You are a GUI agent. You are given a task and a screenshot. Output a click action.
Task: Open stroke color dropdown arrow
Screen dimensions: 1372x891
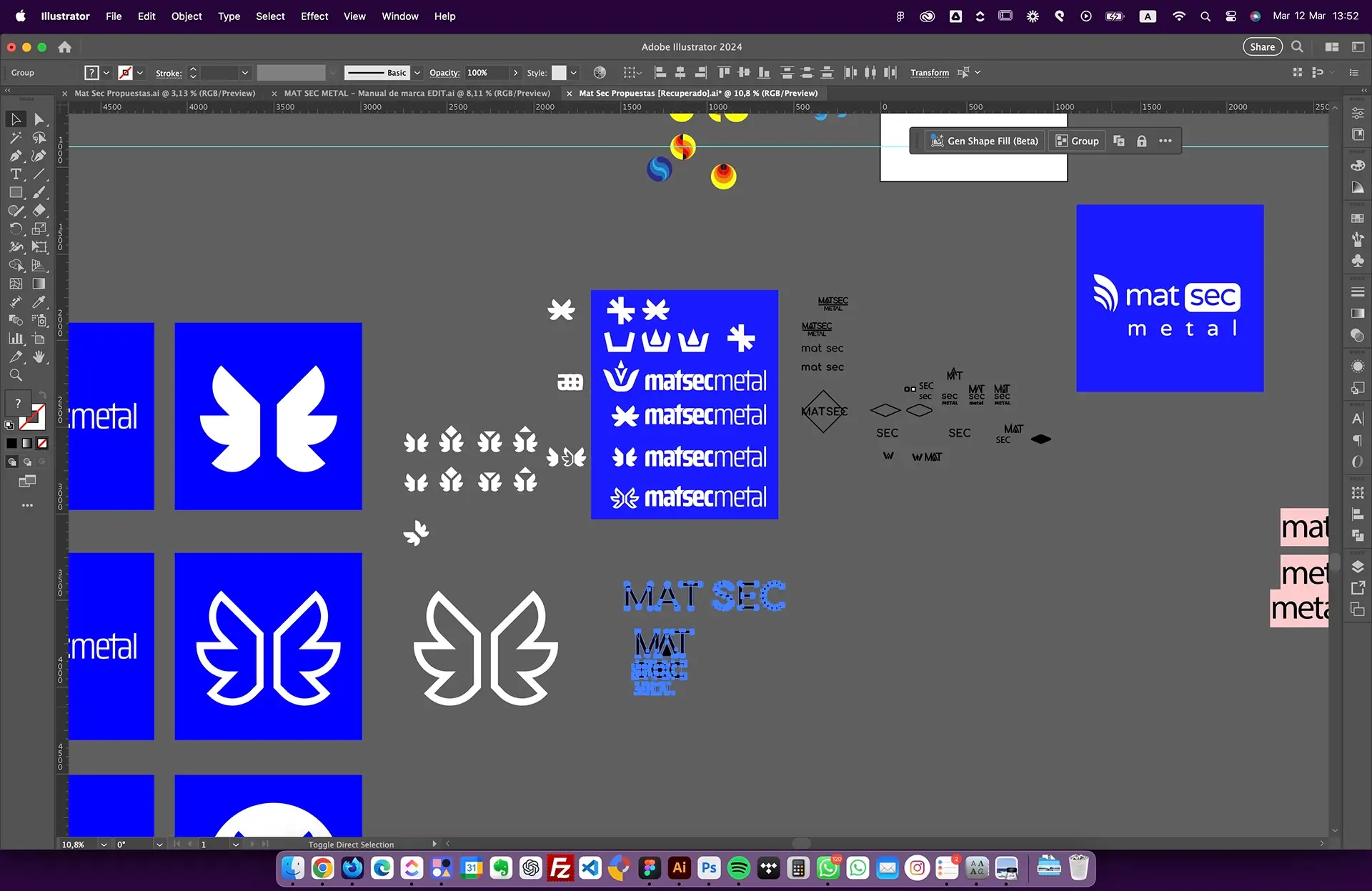coord(140,73)
